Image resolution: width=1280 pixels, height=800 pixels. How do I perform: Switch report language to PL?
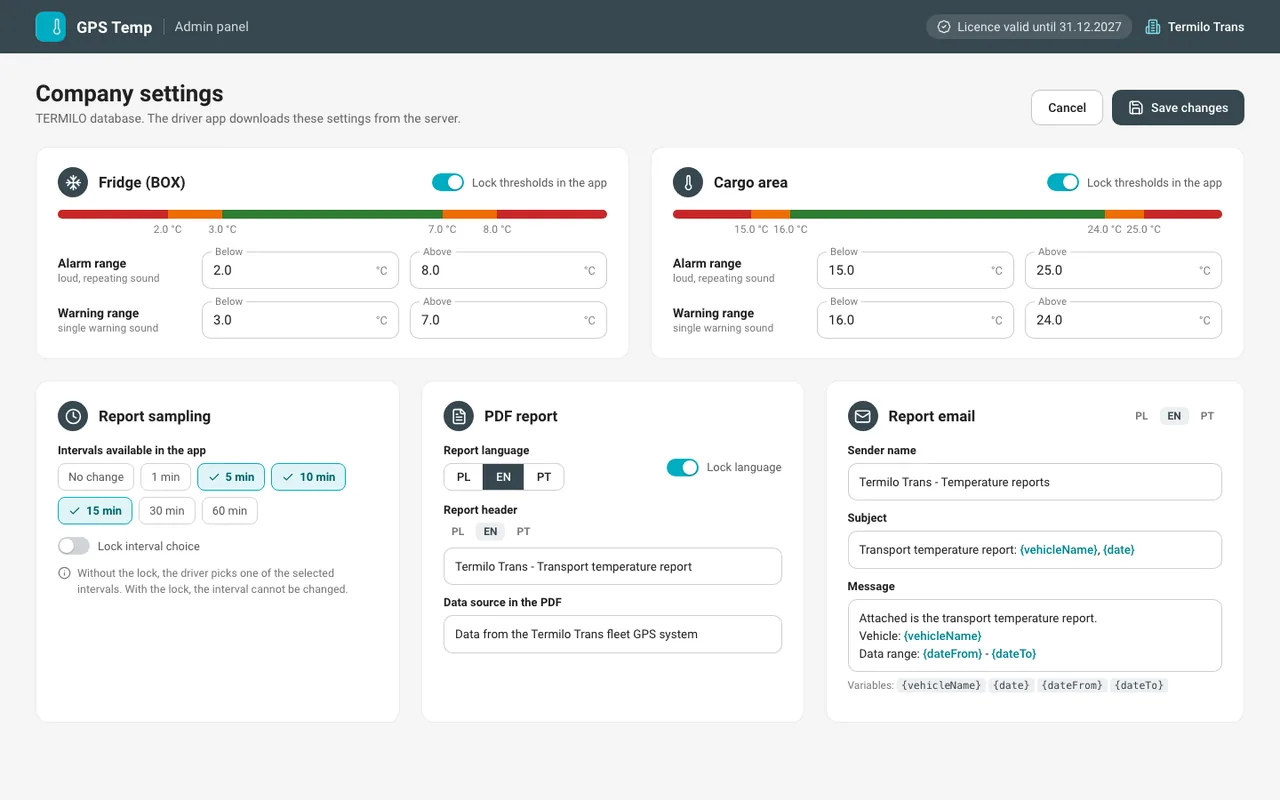464,477
